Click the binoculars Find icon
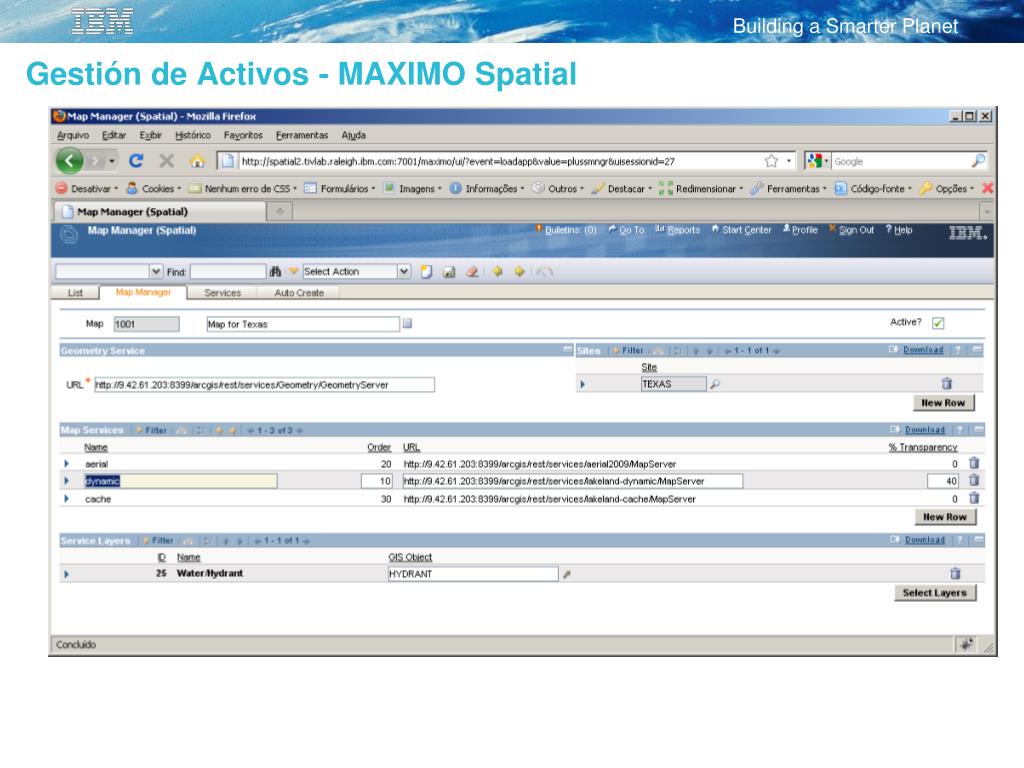Viewport: 1024px width, 768px height. tap(275, 272)
